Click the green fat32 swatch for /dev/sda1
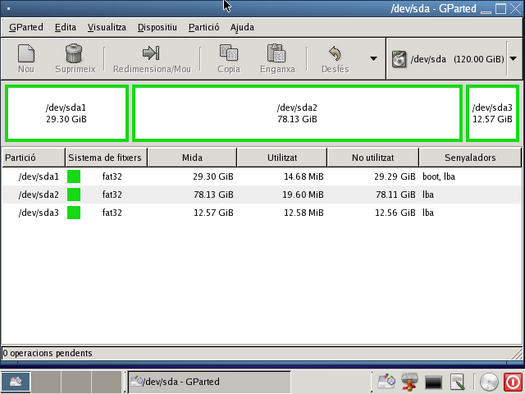 click(74, 176)
